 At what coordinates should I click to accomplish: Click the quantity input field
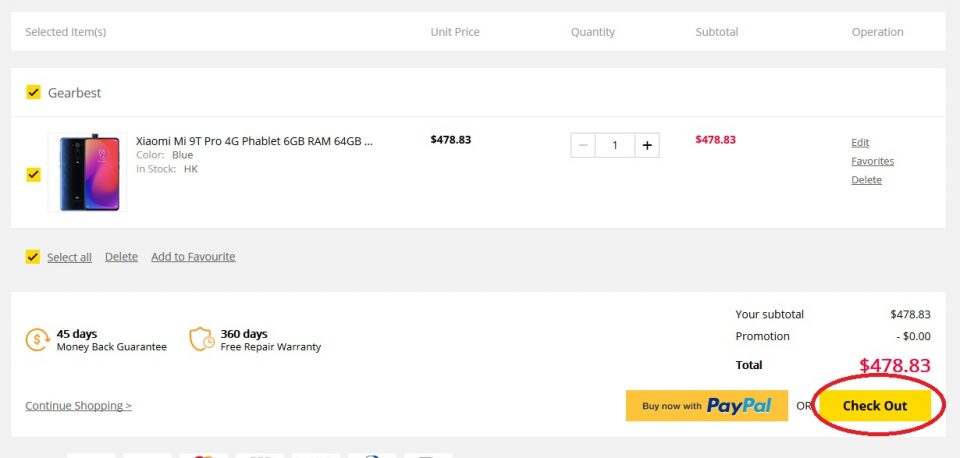615,145
